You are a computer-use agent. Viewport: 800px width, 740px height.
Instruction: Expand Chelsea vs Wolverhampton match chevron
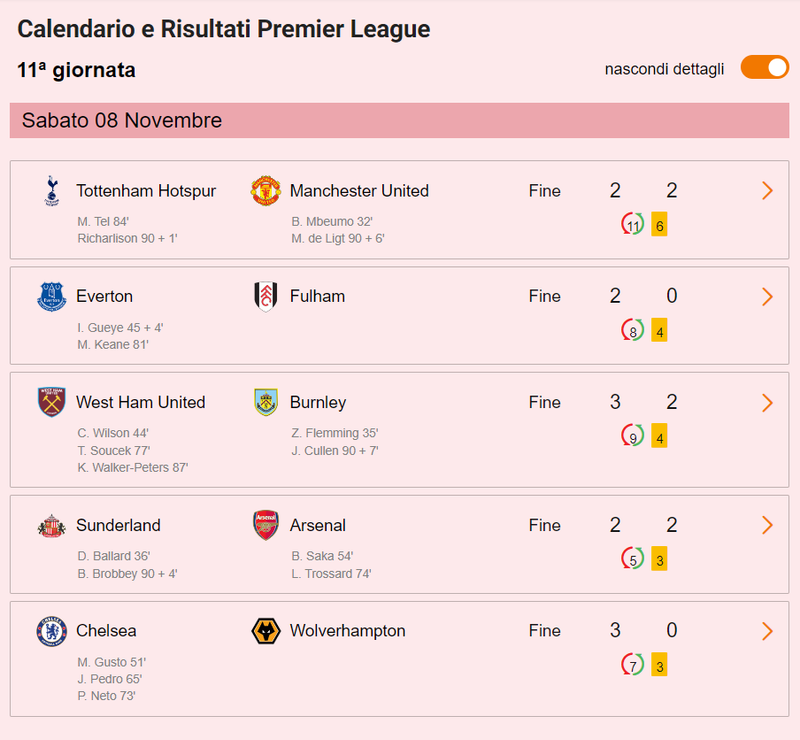point(767,631)
